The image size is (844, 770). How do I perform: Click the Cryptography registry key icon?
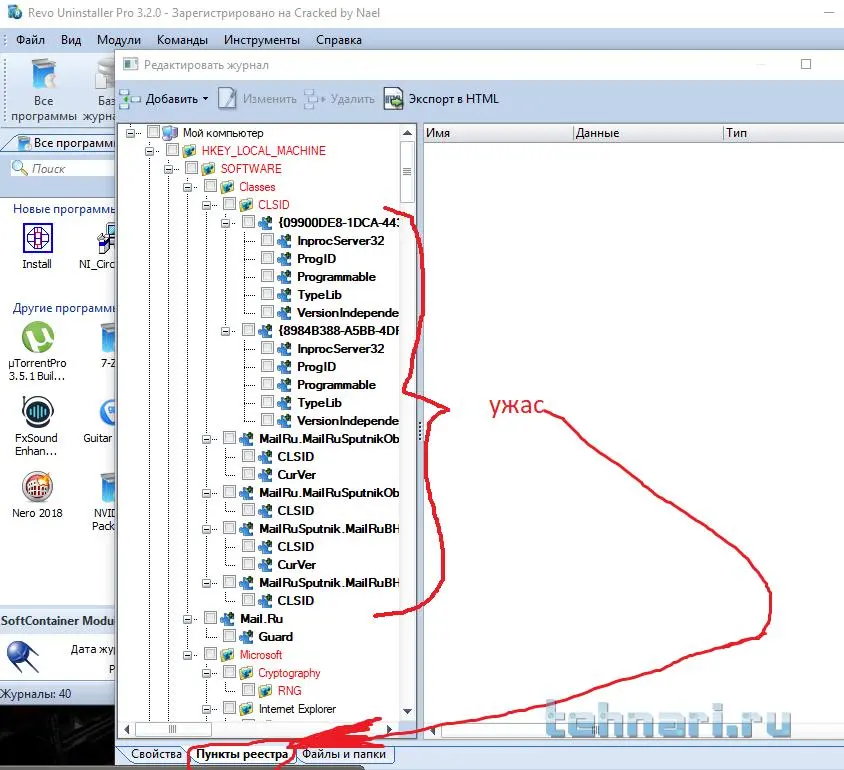(x=246, y=673)
